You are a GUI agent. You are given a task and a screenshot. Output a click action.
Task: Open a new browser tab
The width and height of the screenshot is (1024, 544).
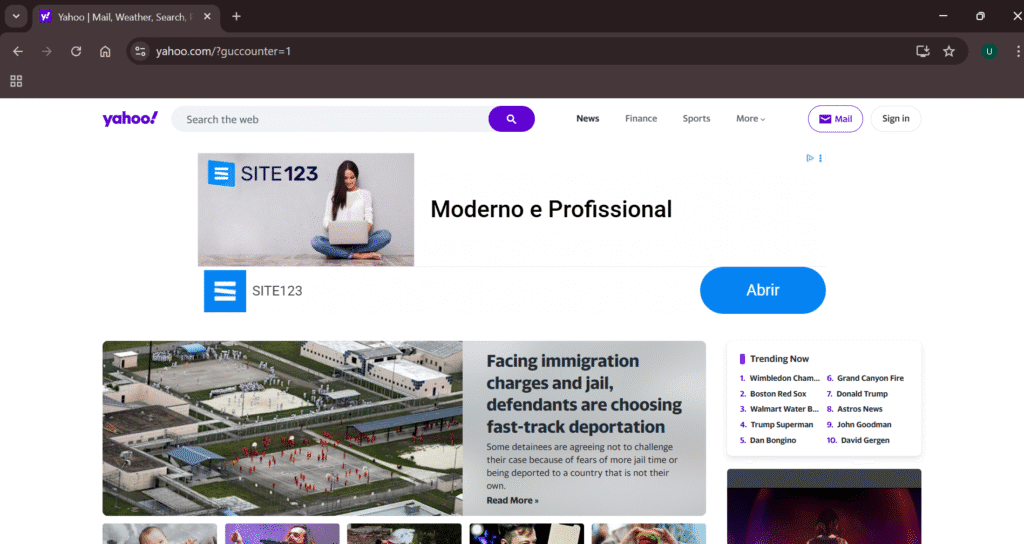coord(236,16)
